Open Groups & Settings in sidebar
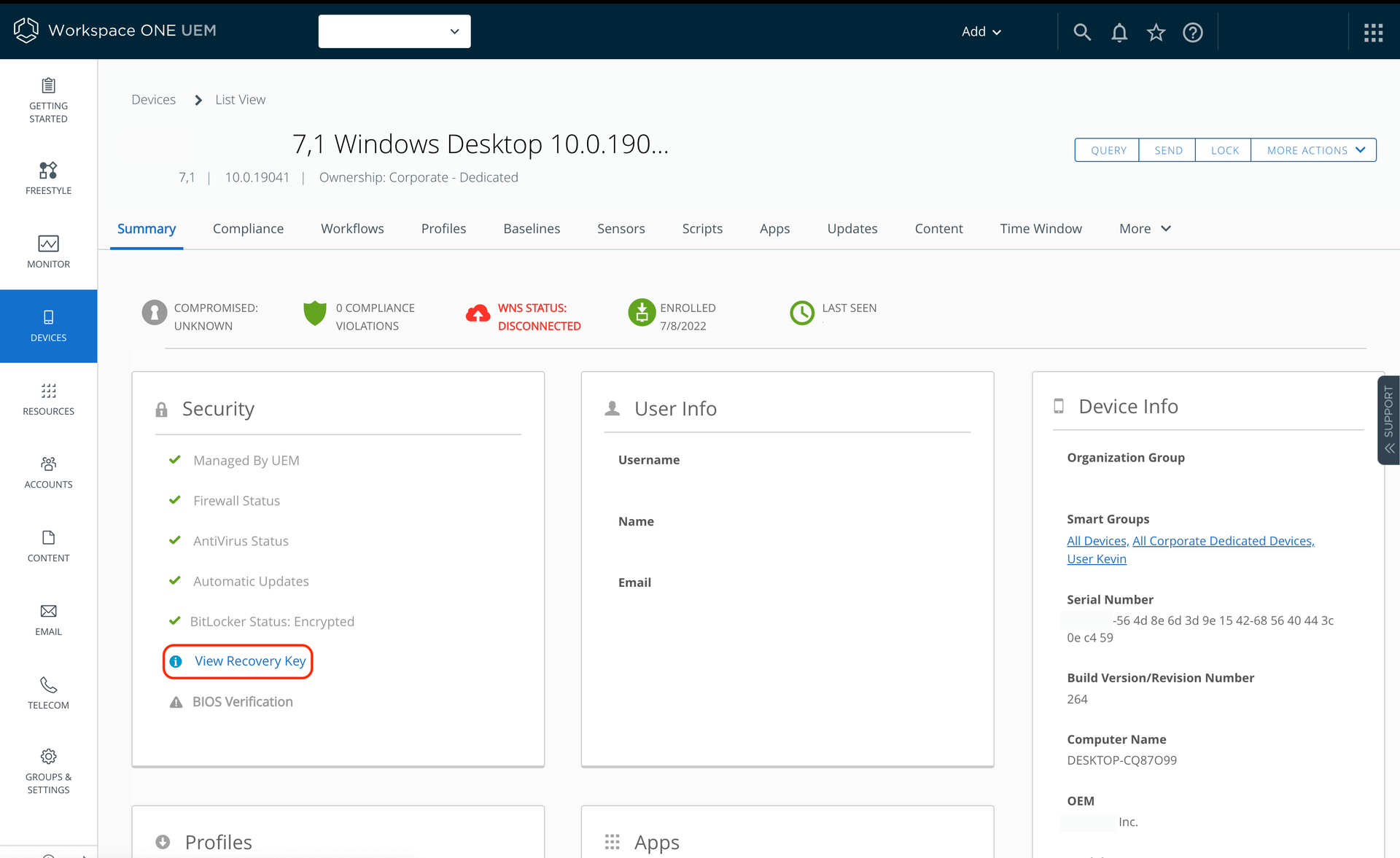The image size is (1400, 858). click(x=48, y=771)
